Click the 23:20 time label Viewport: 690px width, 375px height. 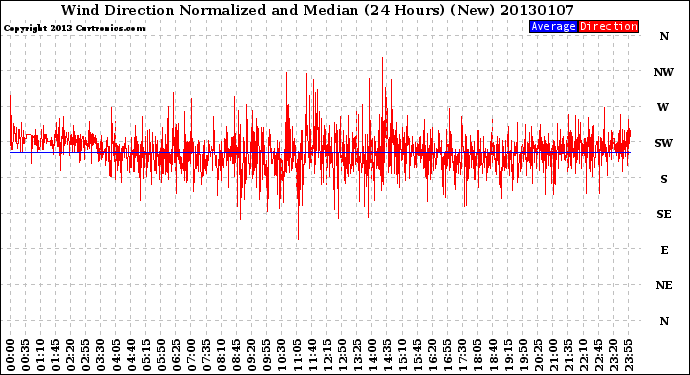[613, 355]
